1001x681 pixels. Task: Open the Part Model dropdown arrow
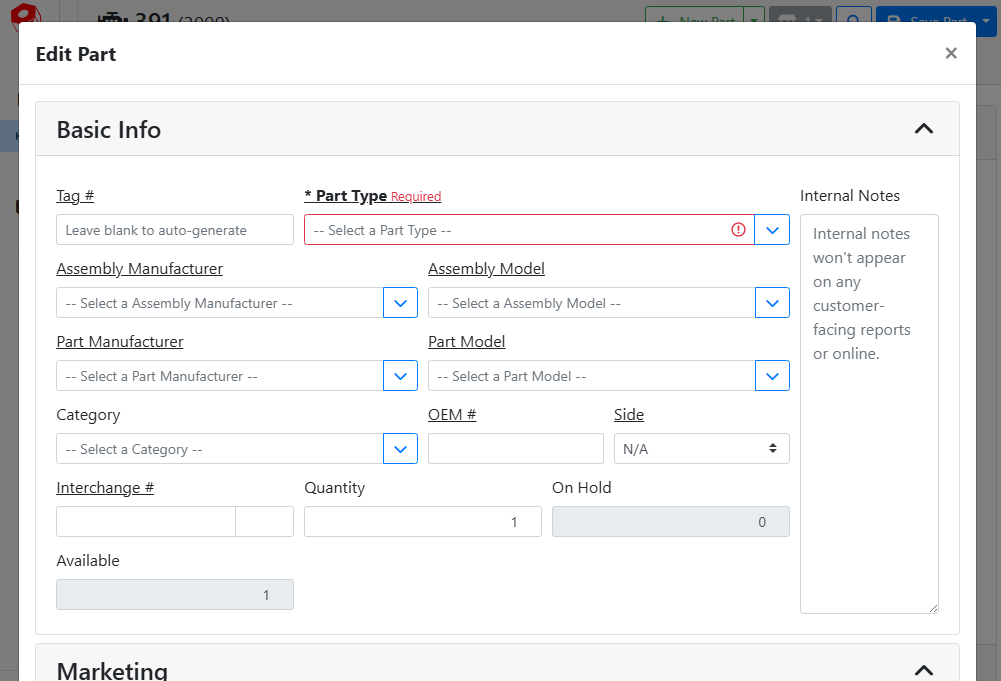pos(772,376)
